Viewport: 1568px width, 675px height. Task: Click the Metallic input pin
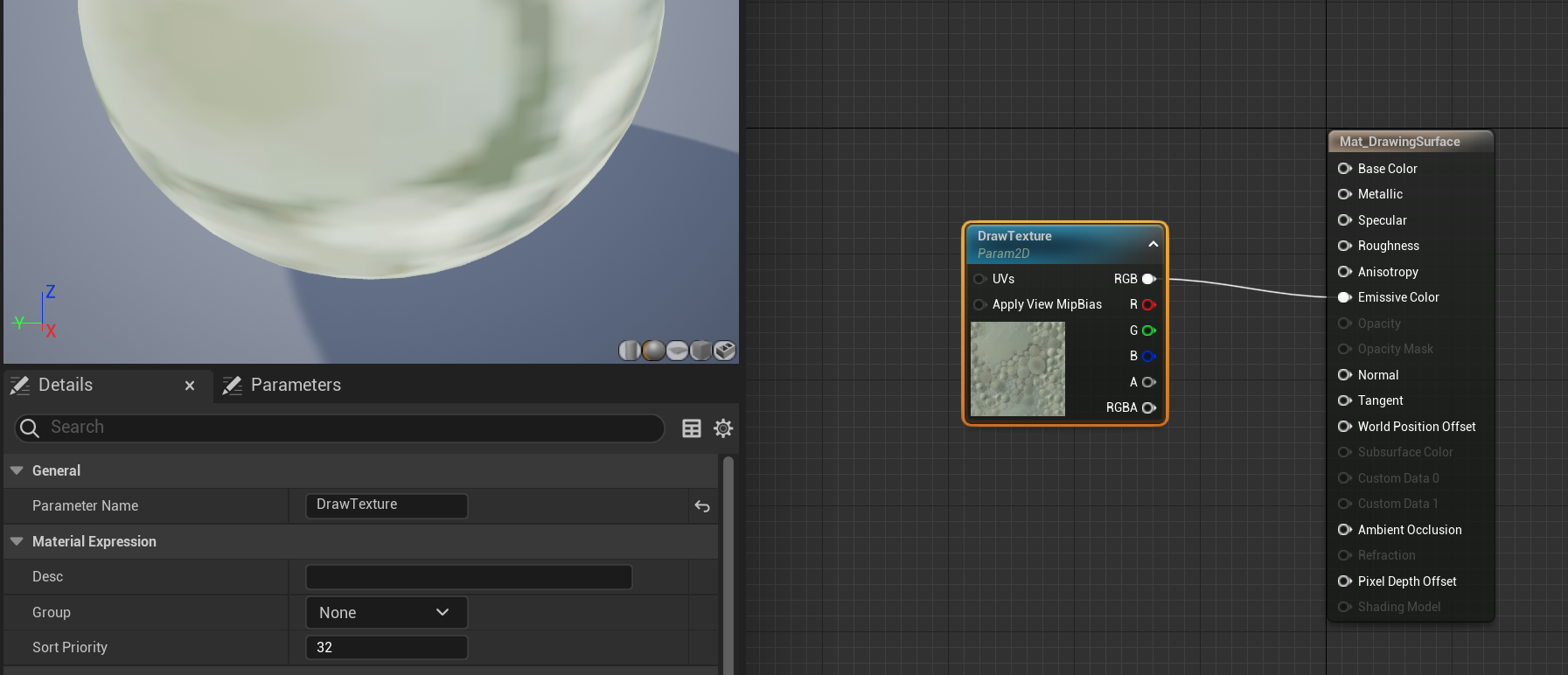pyautogui.click(x=1345, y=194)
